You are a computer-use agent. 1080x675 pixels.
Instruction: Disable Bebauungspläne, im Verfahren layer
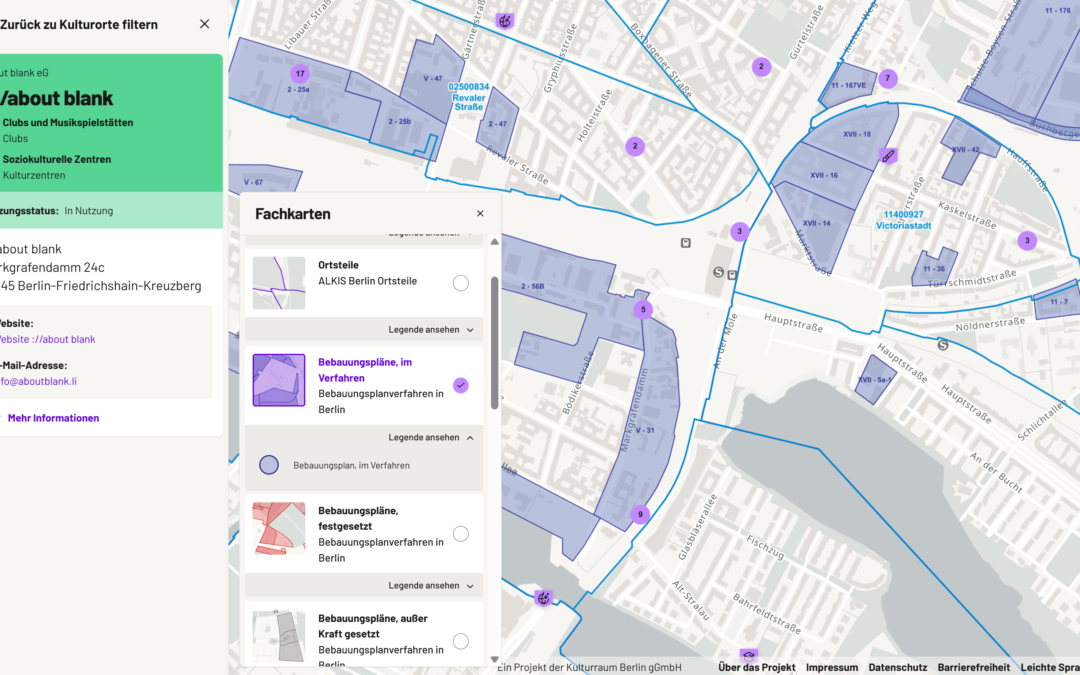(x=460, y=385)
